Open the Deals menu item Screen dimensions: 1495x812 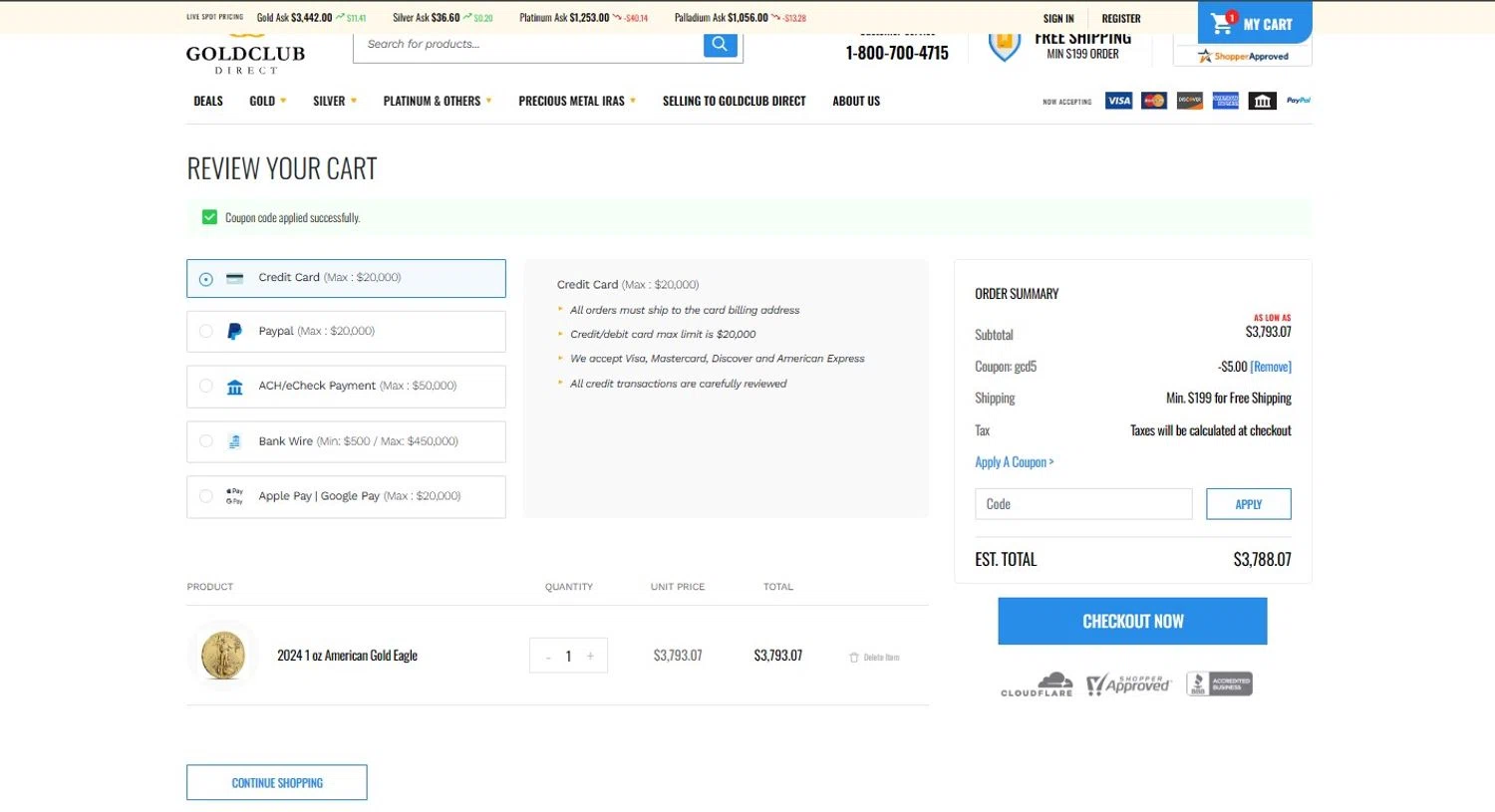coord(208,101)
